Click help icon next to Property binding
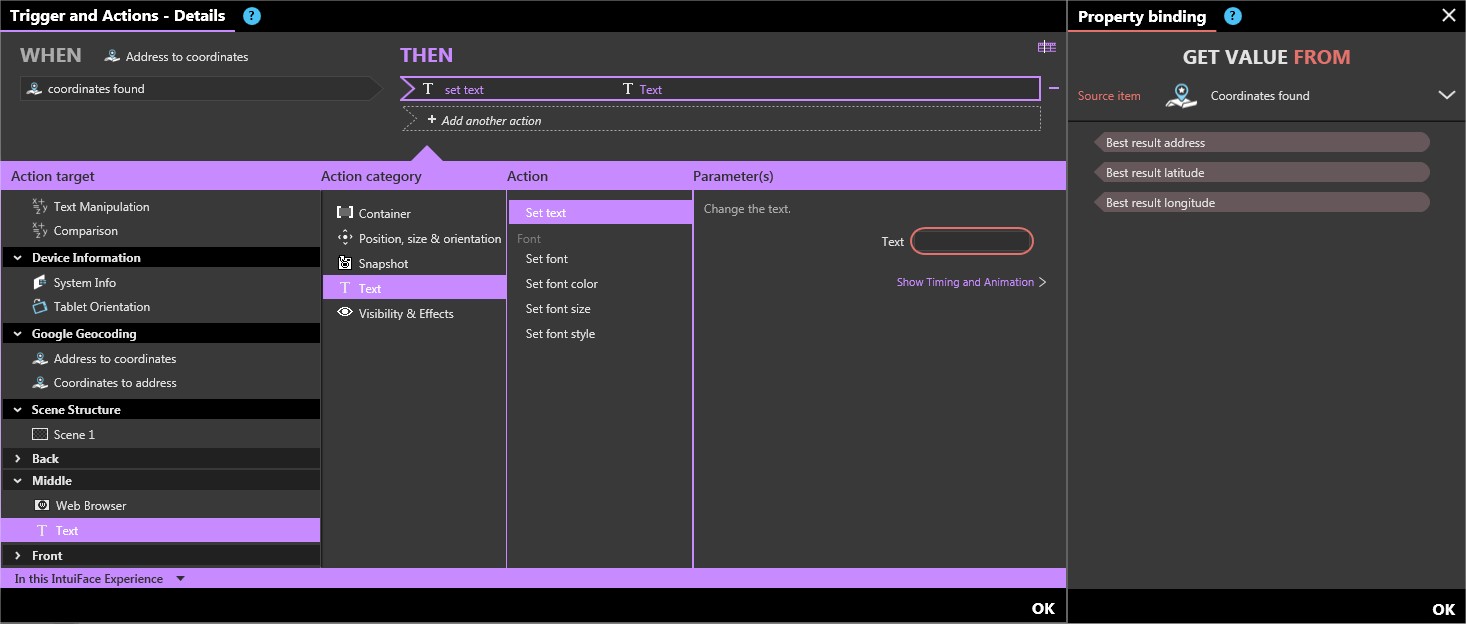 [1233, 16]
